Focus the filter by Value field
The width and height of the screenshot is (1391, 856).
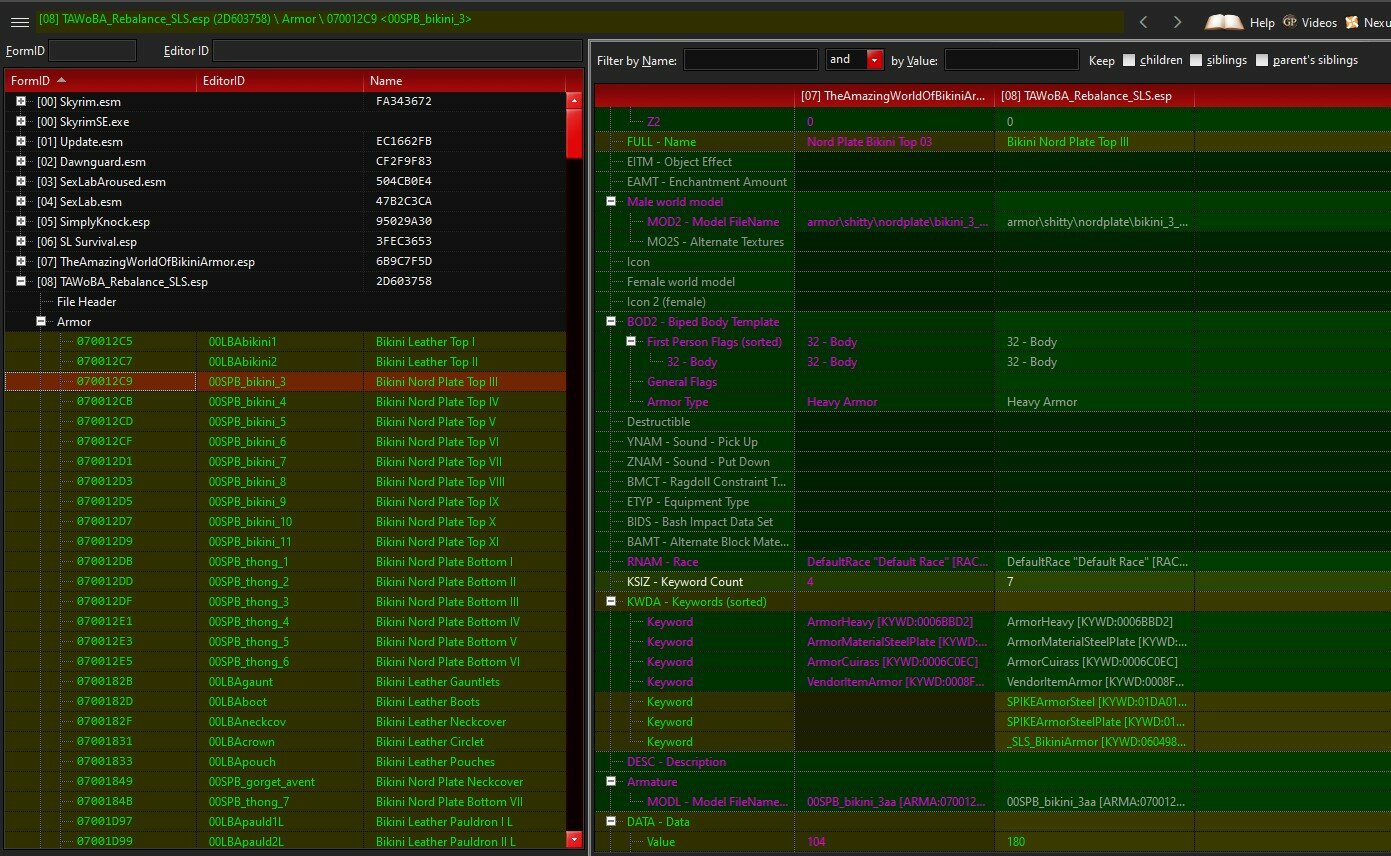[1010, 60]
